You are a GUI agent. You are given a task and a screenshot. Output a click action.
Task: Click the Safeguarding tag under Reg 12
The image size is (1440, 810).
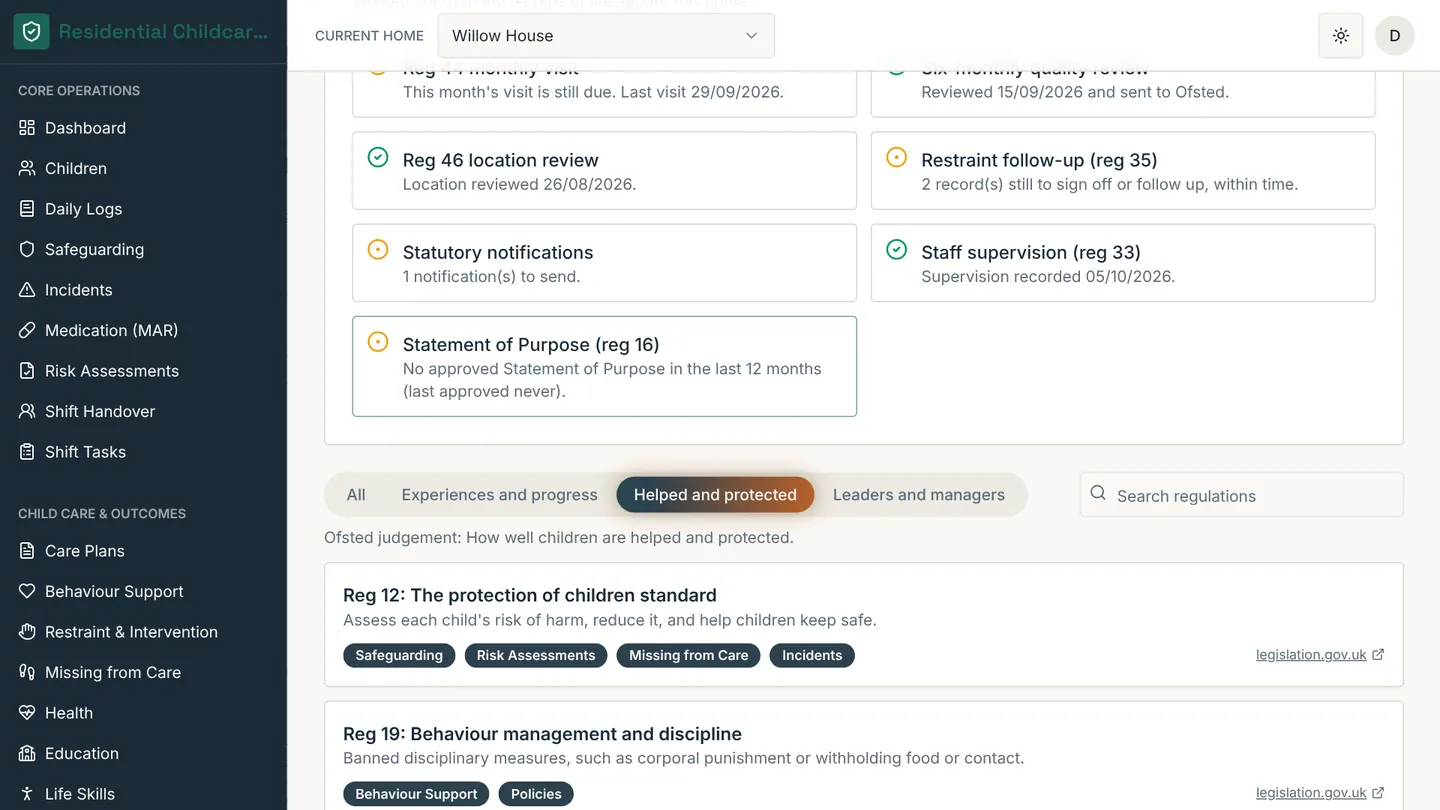point(399,656)
